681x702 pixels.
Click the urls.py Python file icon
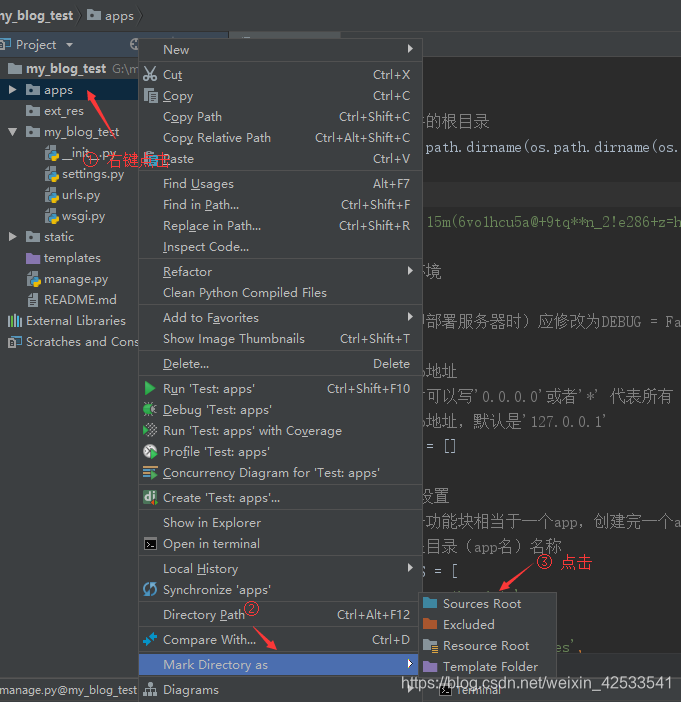(52, 195)
